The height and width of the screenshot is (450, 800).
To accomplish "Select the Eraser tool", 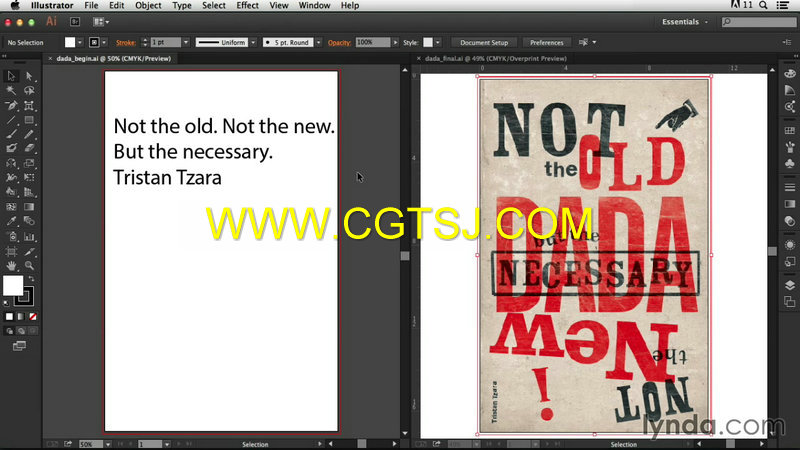I will click(x=29, y=148).
